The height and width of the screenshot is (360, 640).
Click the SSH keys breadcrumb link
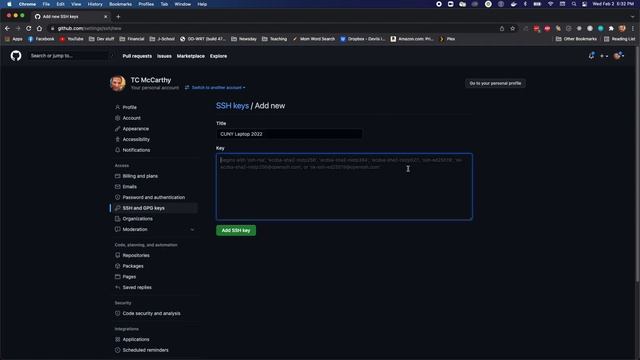(232, 106)
